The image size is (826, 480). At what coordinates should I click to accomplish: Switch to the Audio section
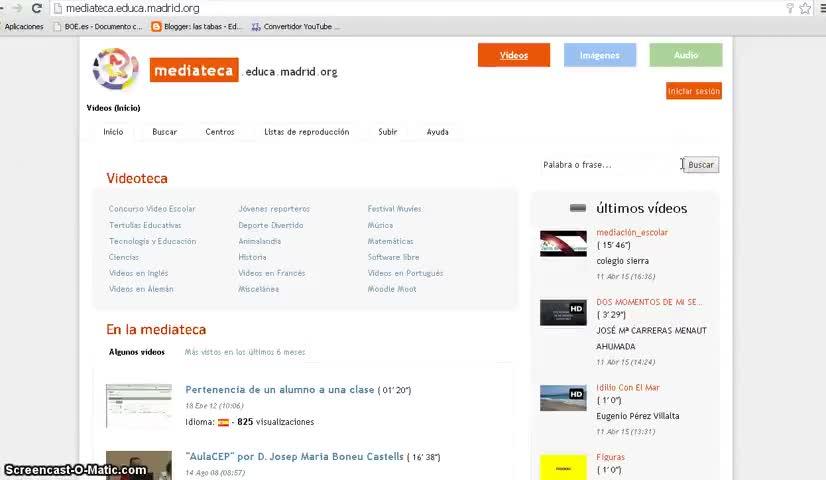click(x=685, y=55)
